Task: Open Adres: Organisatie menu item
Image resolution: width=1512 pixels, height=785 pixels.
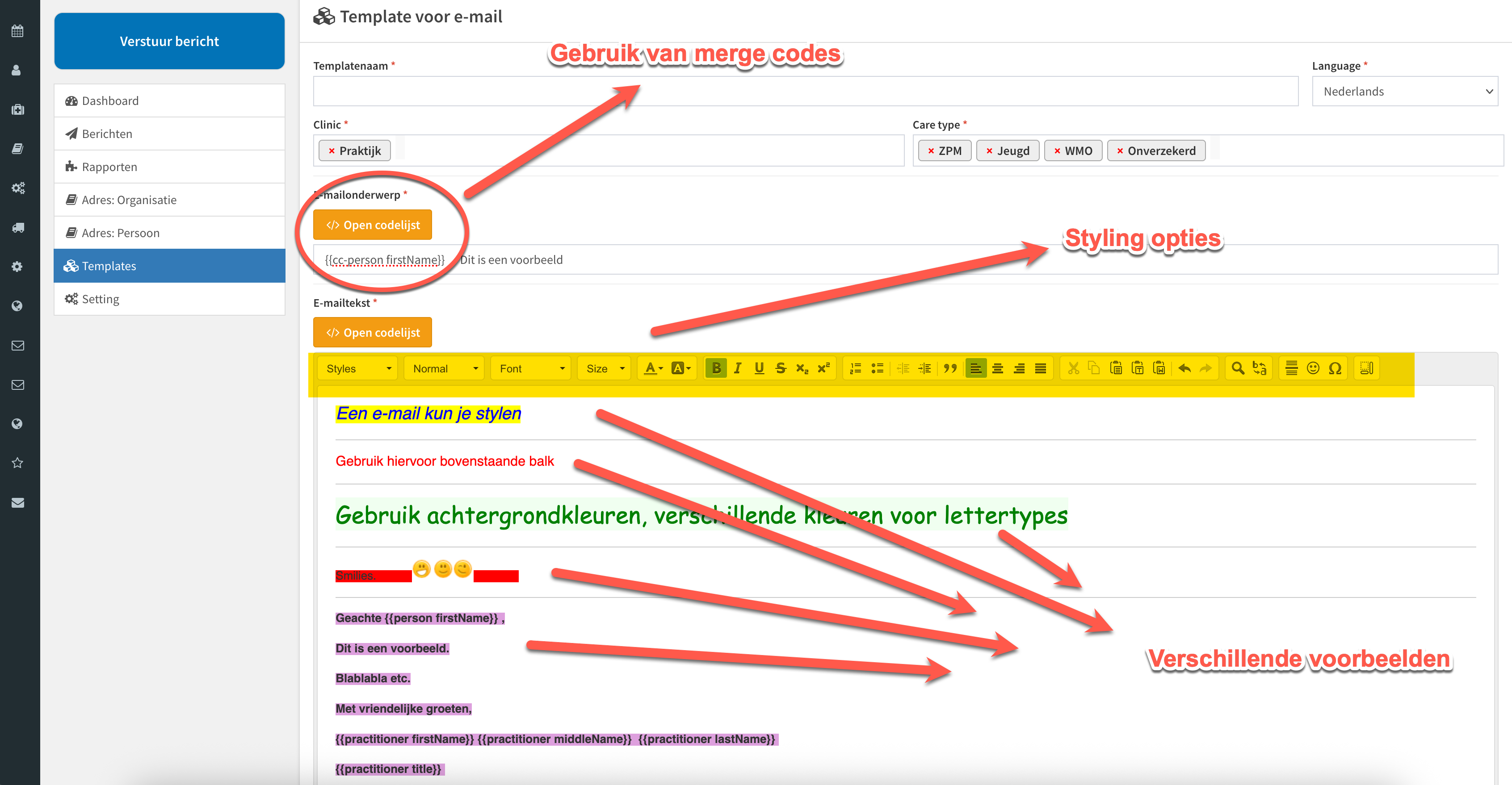Action: tap(170, 200)
